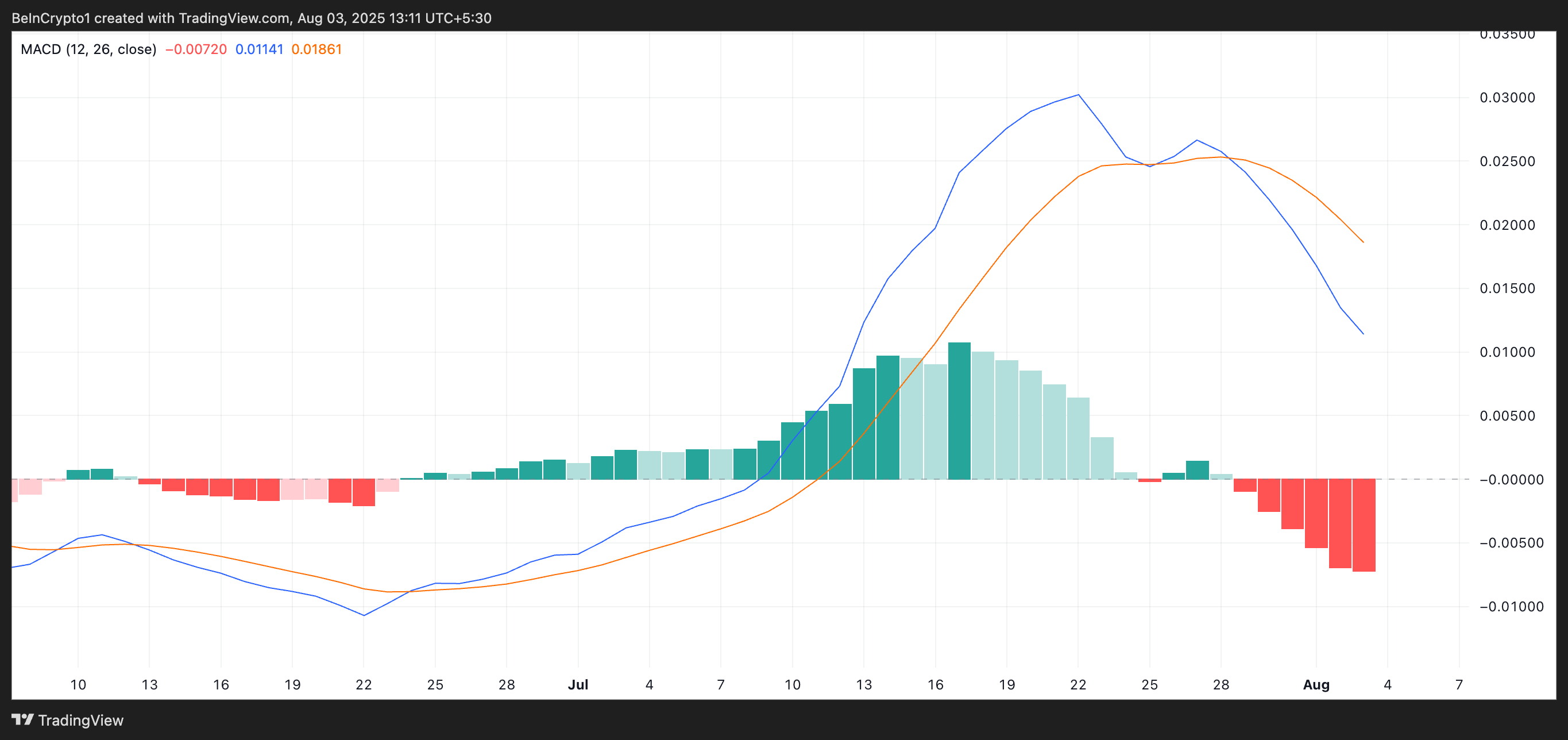Click the MACD (12, 26, close) indicator label

(88, 49)
